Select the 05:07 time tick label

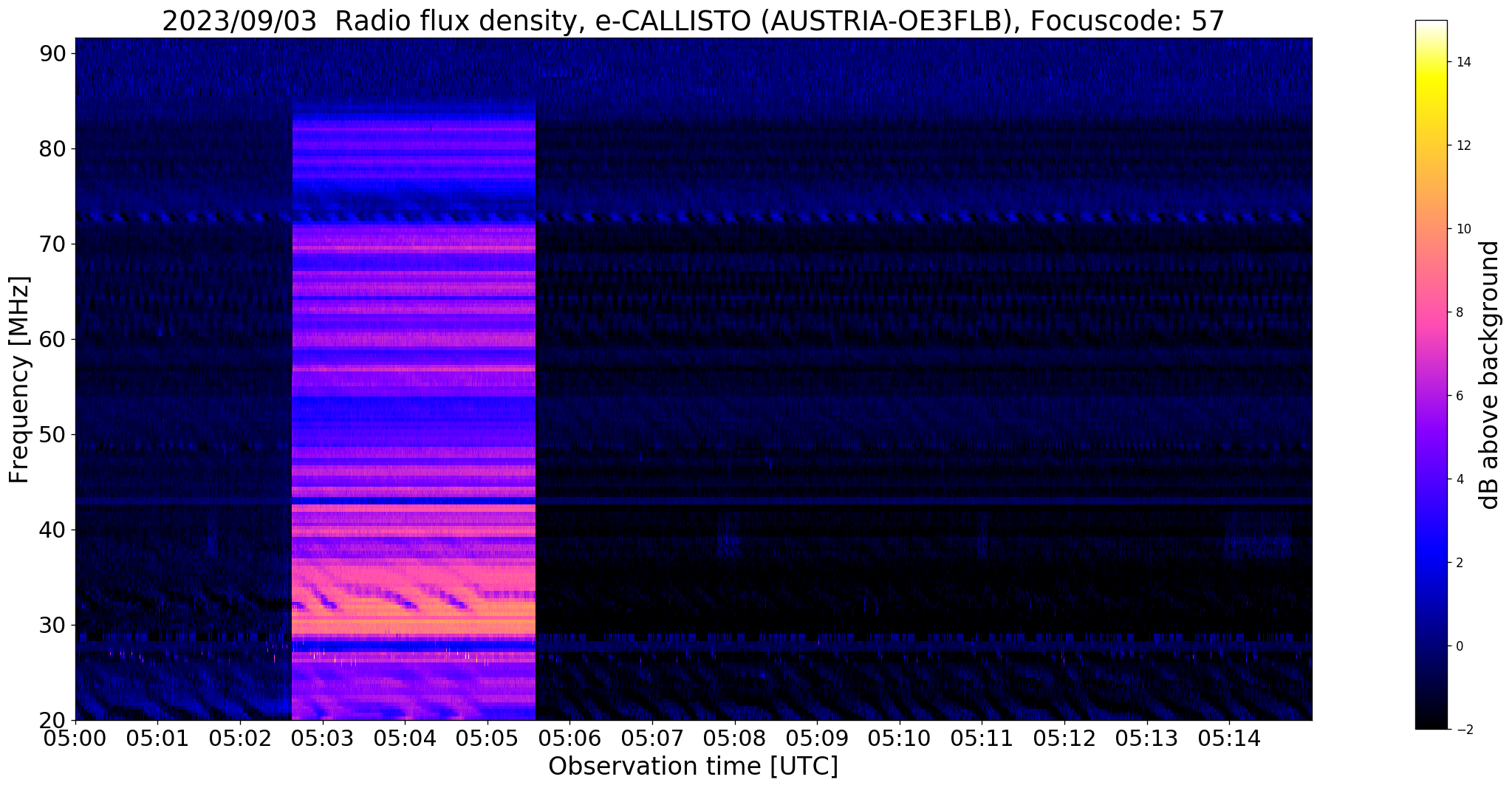[x=652, y=738]
